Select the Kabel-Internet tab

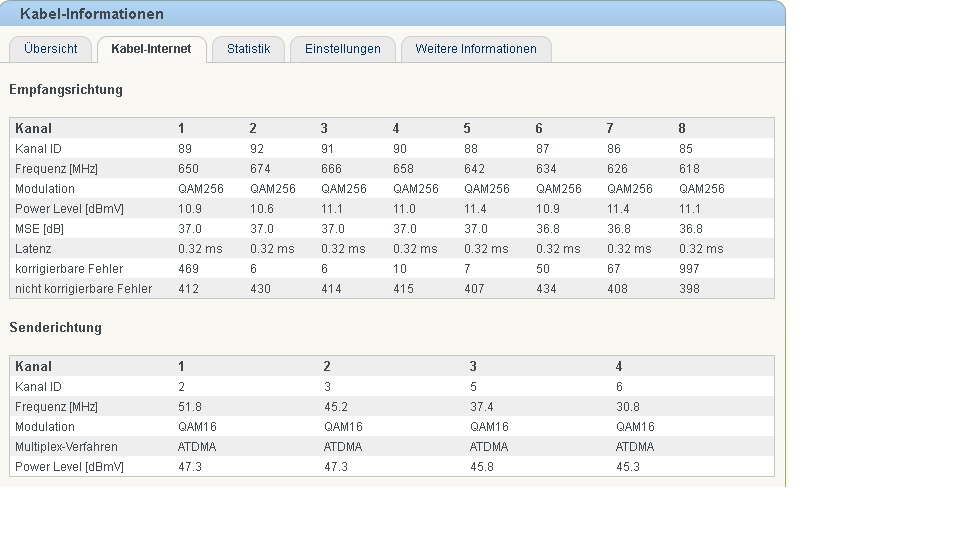[x=151, y=49]
